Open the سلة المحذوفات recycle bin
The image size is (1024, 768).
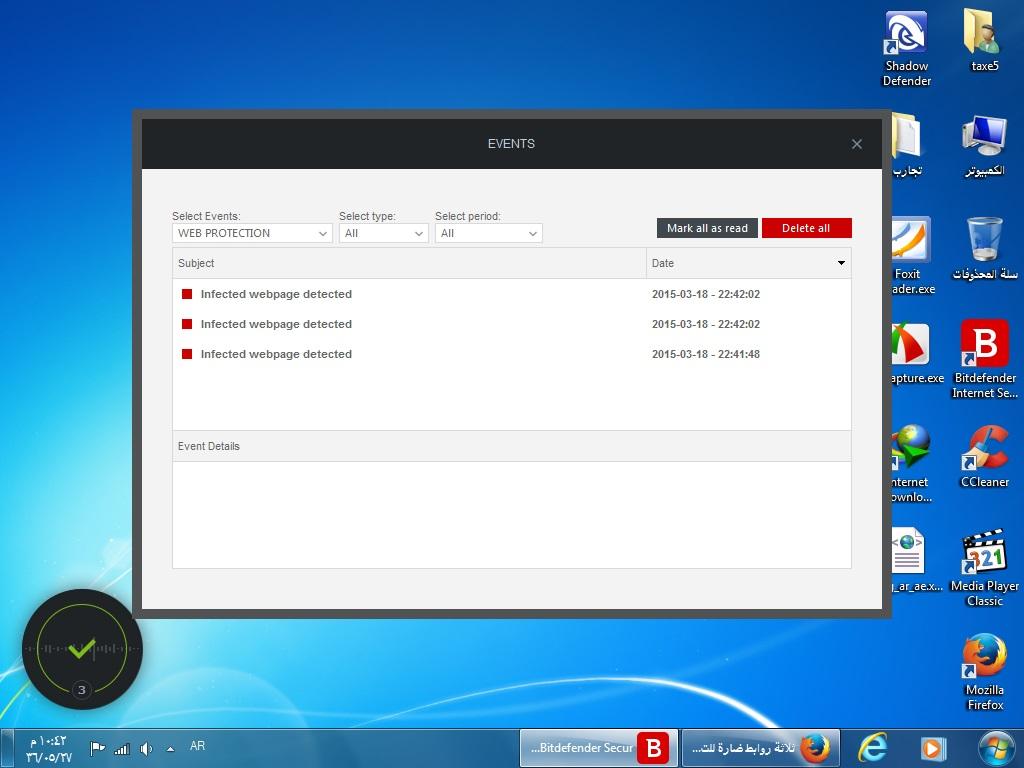coord(984,249)
